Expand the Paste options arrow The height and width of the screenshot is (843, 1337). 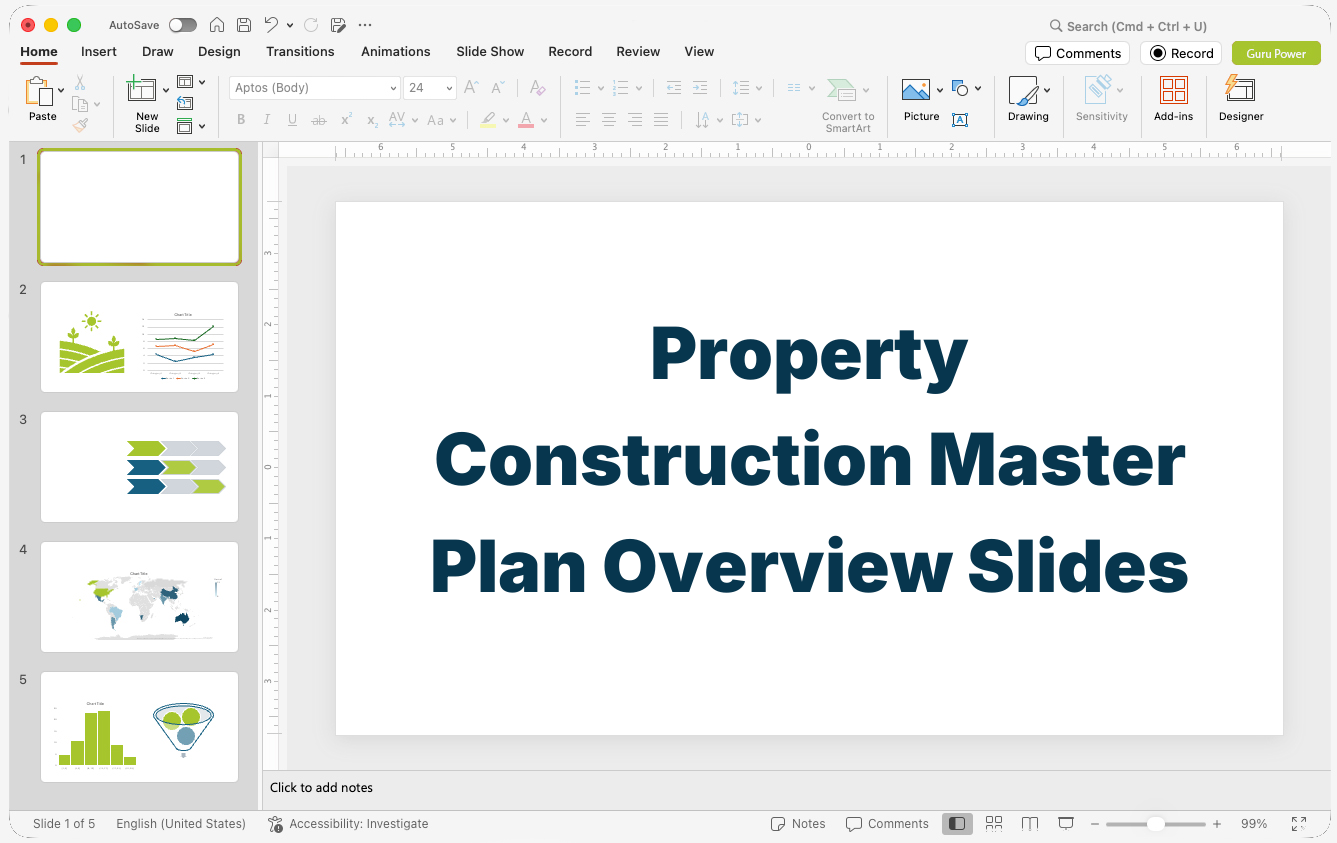(61, 90)
